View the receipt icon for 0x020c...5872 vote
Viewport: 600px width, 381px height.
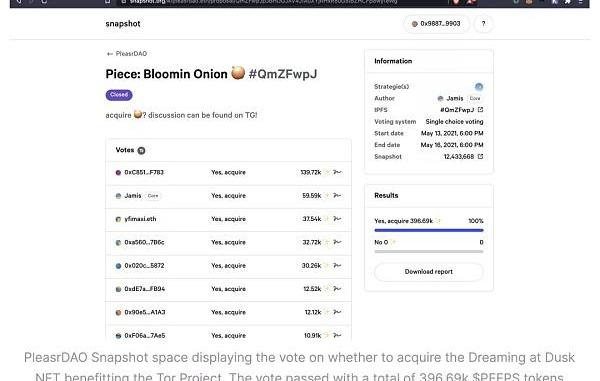click(337, 265)
